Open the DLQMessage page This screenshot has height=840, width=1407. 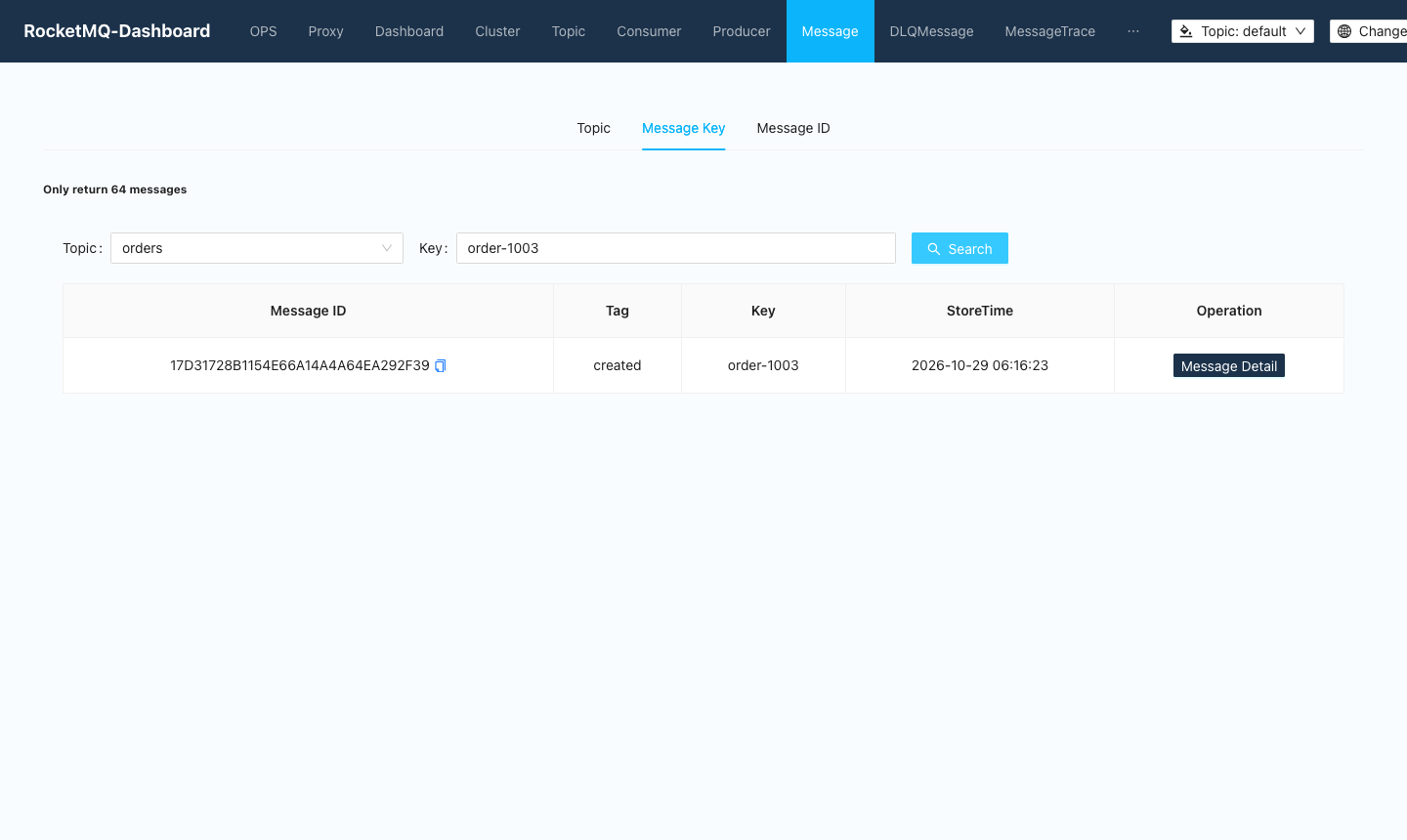click(x=932, y=31)
